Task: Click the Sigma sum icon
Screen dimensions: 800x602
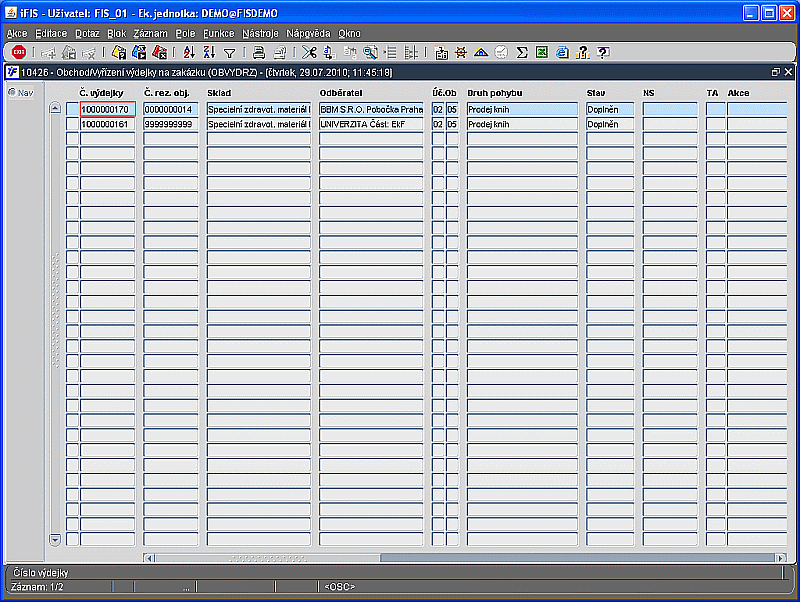Action: 521,52
